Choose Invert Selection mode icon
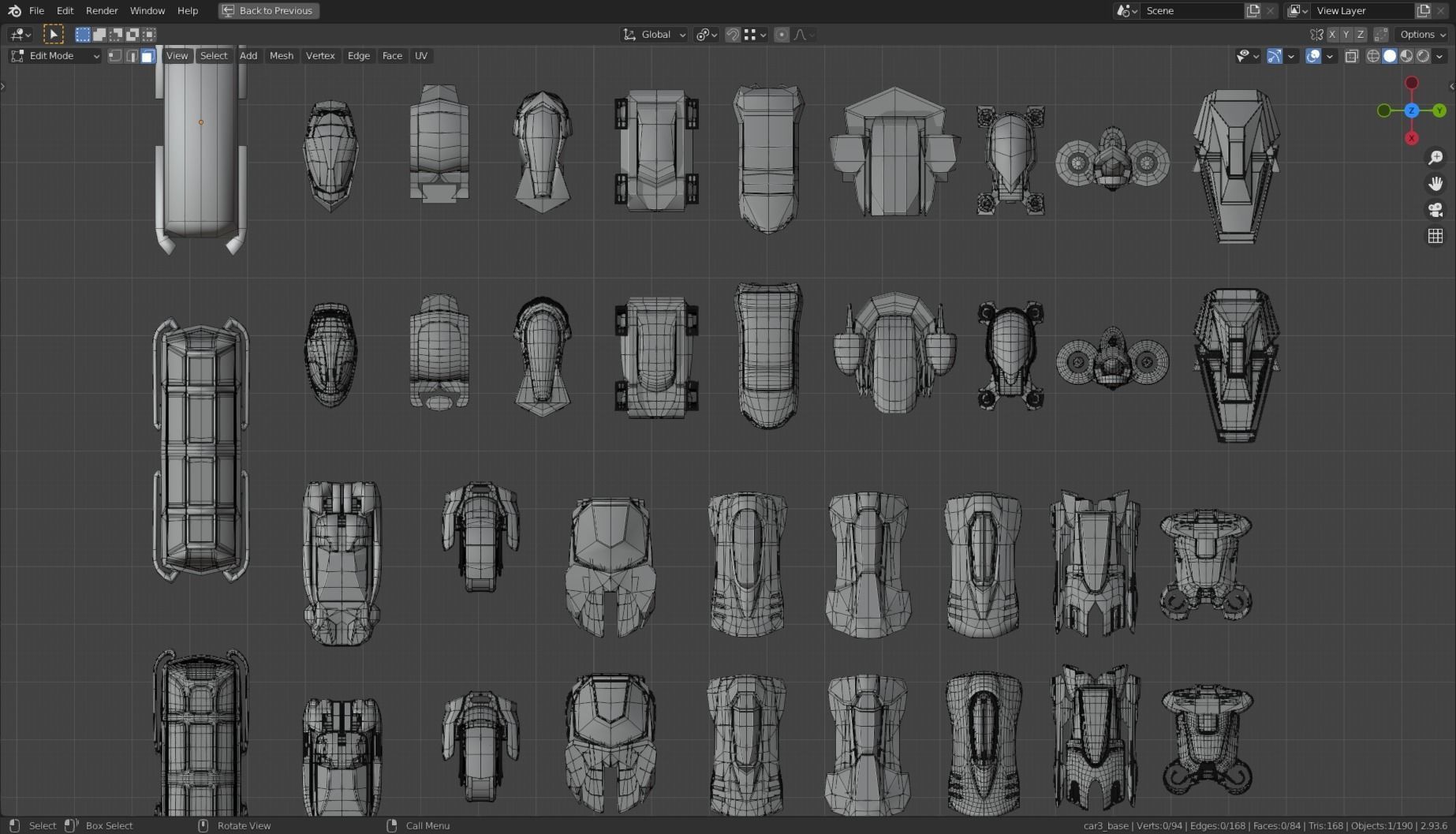 click(x=133, y=35)
